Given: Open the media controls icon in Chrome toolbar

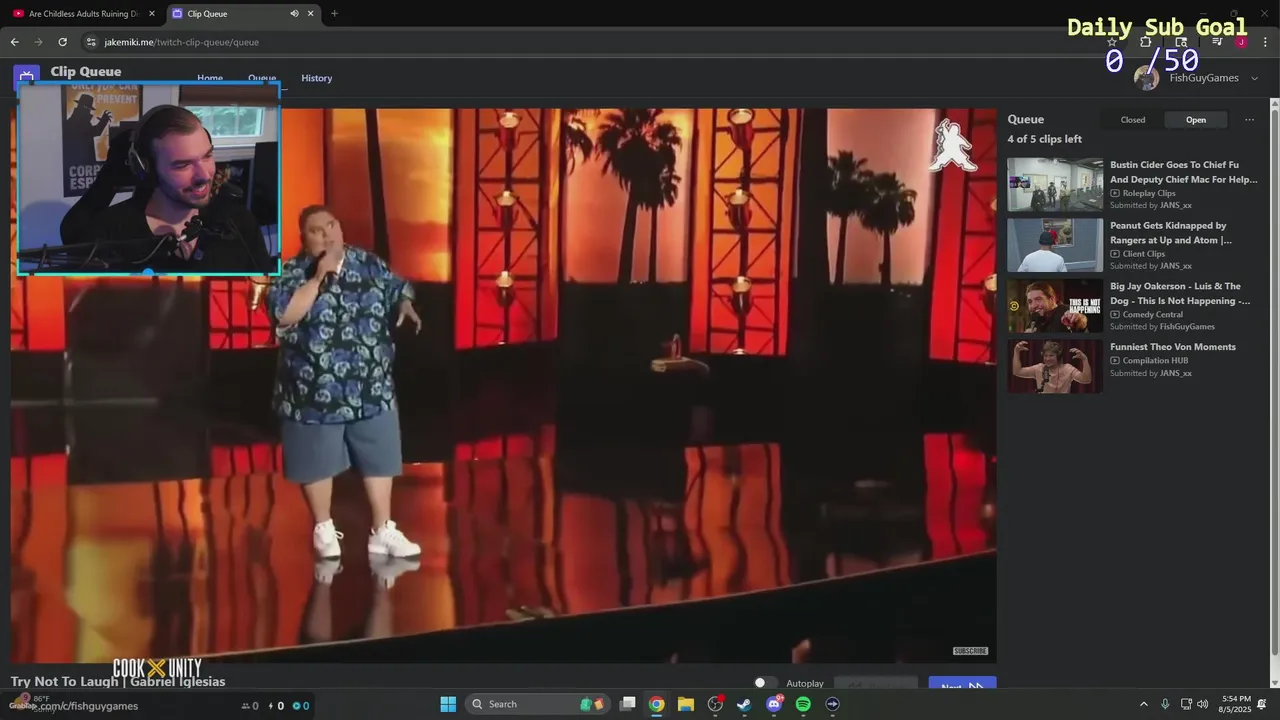Looking at the screenshot, I should coord(1217,42).
